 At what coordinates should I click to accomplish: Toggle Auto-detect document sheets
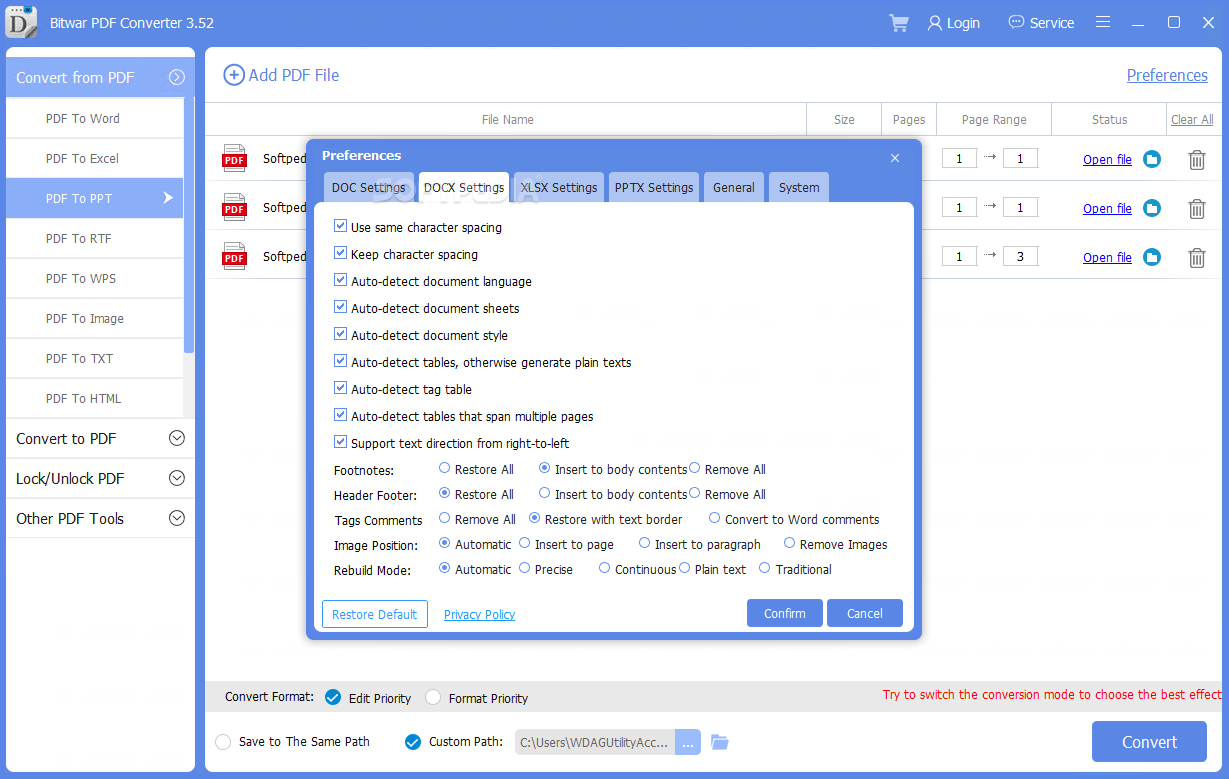(340, 308)
